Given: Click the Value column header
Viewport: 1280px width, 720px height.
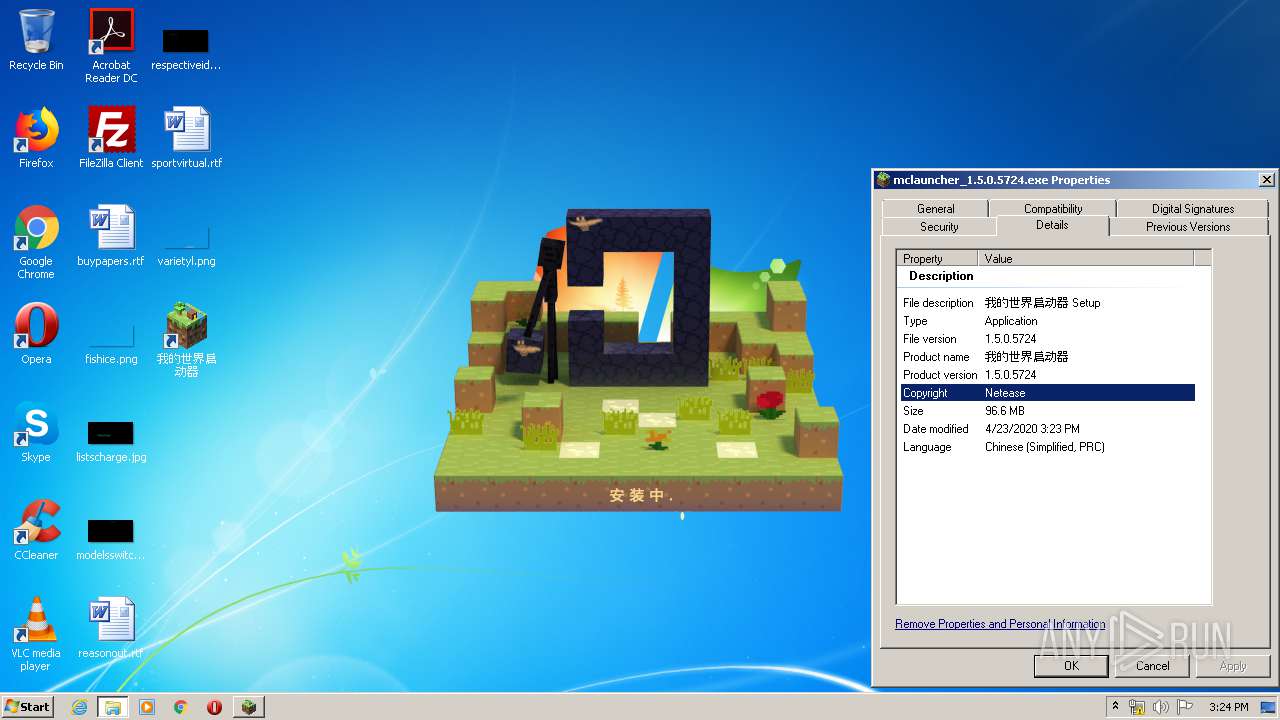Looking at the screenshot, I should point(1086,259).
